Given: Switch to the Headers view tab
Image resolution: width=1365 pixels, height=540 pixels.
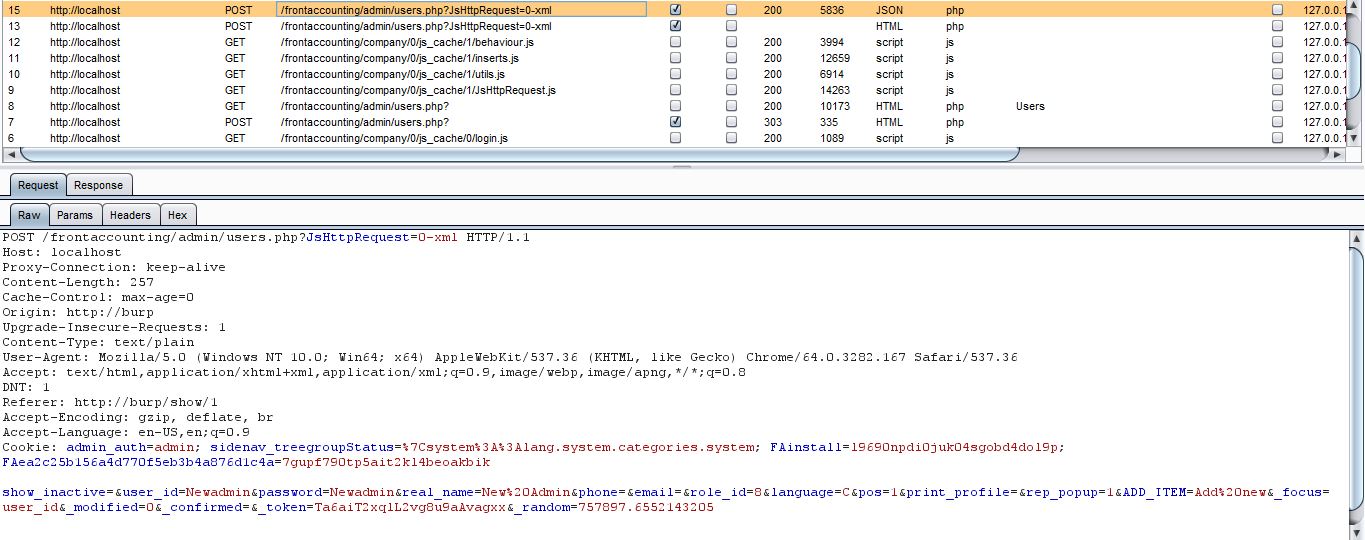Looking at the screenshot, I should (x=130, y=215).
